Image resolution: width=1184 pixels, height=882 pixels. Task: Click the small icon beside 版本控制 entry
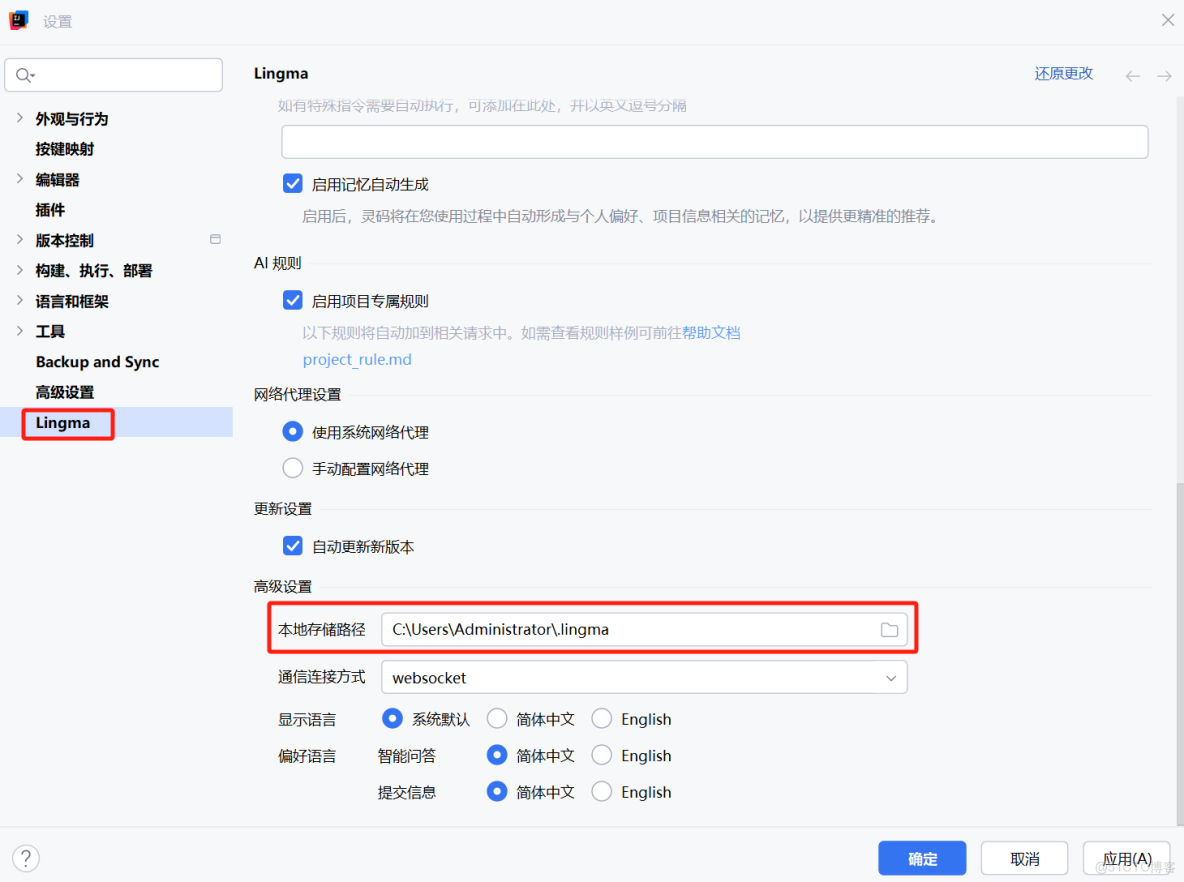(215, 239)
